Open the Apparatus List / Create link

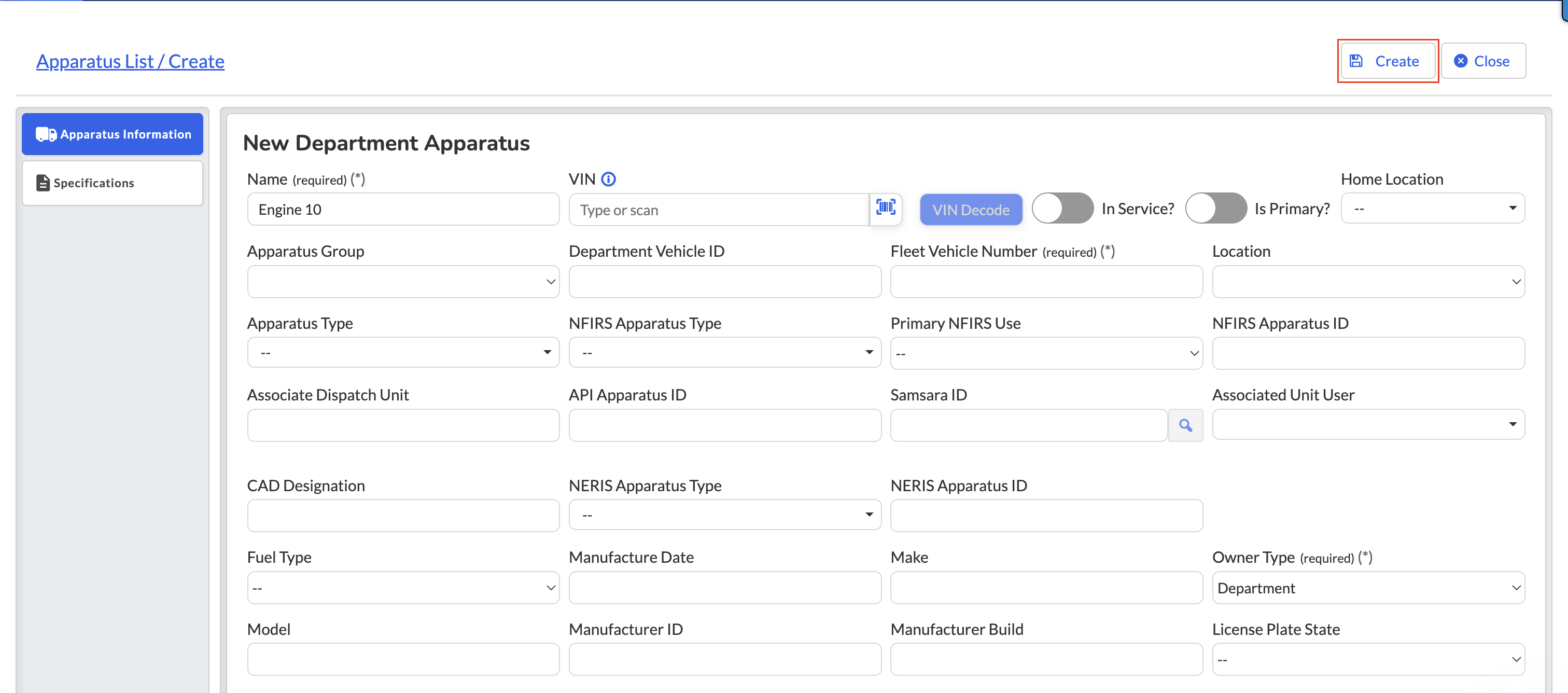coord(130,61)
